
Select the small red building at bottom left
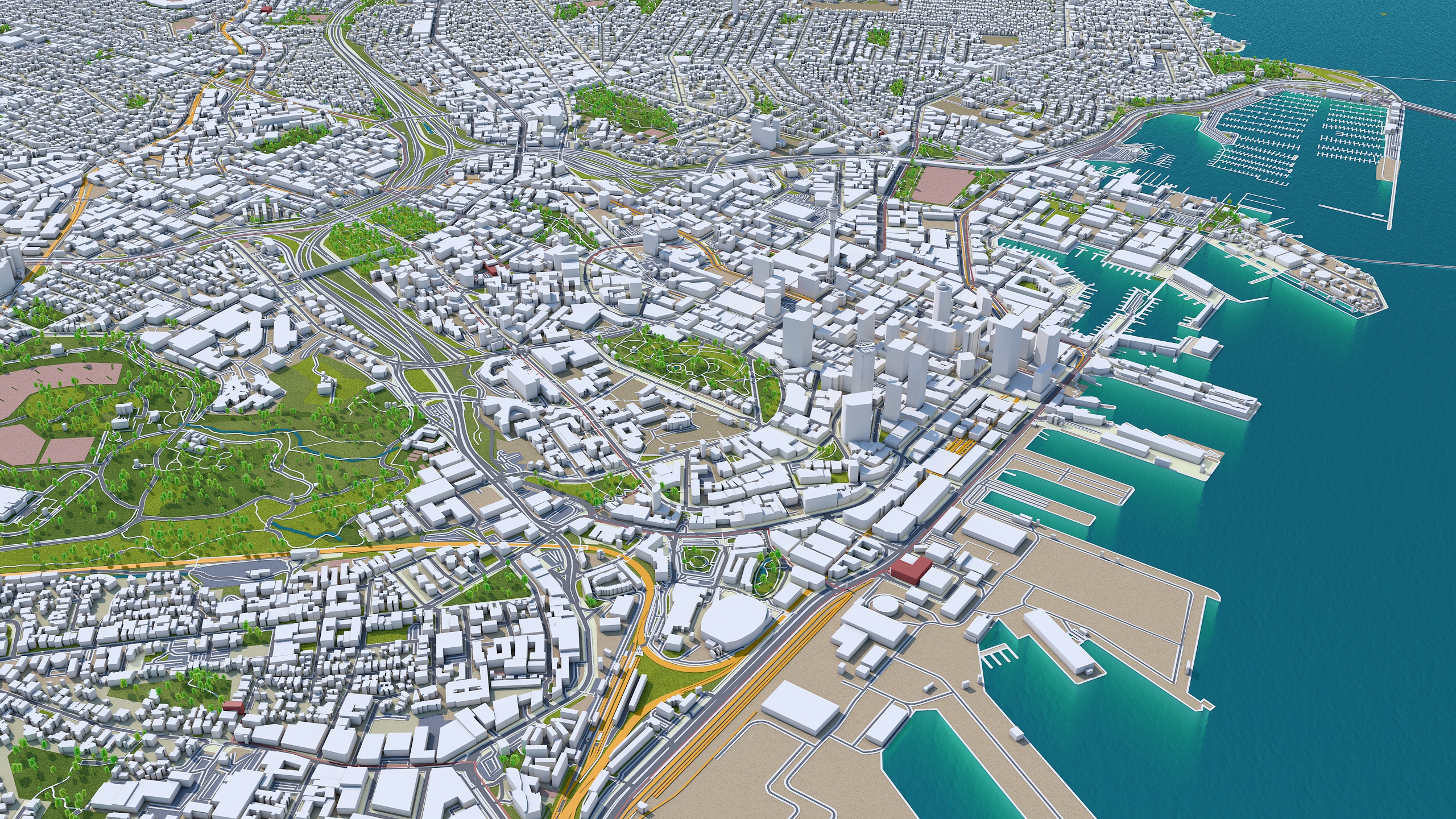tap(233, 706)
